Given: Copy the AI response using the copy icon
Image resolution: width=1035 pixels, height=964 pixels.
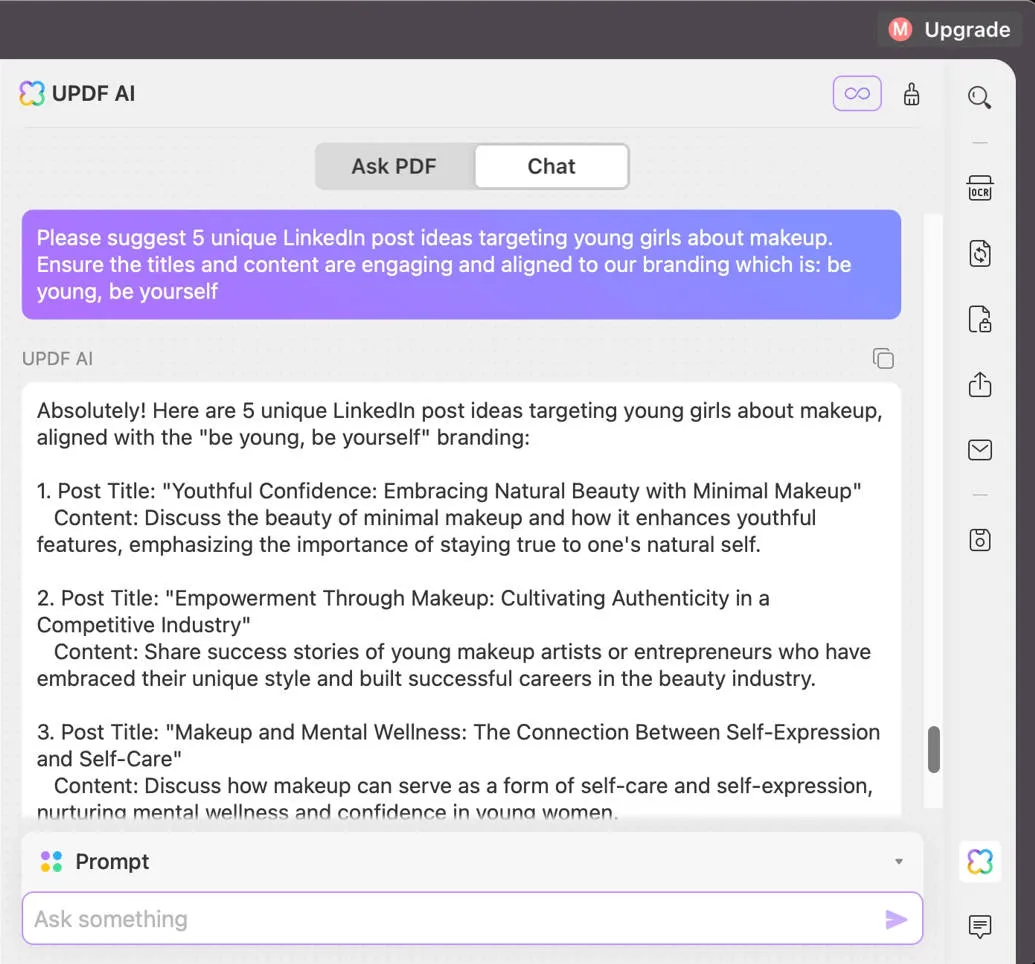Looking at the screenshot, I should (883, 358).
